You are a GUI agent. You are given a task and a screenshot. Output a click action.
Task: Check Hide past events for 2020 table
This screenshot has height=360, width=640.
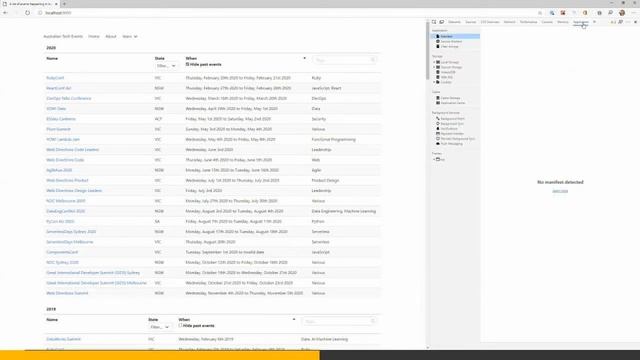click(x=187, y=64)
